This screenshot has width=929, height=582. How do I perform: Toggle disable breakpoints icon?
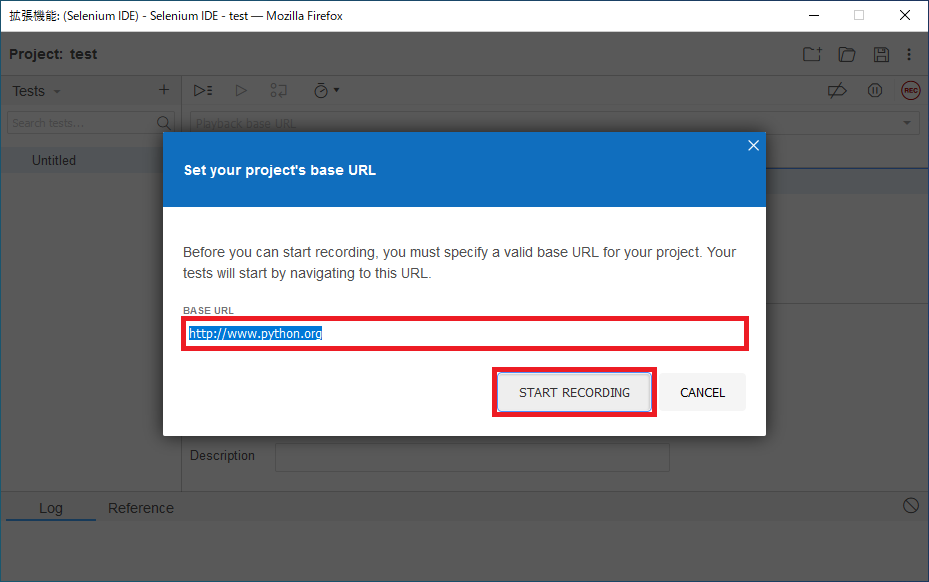click(837, 91)
